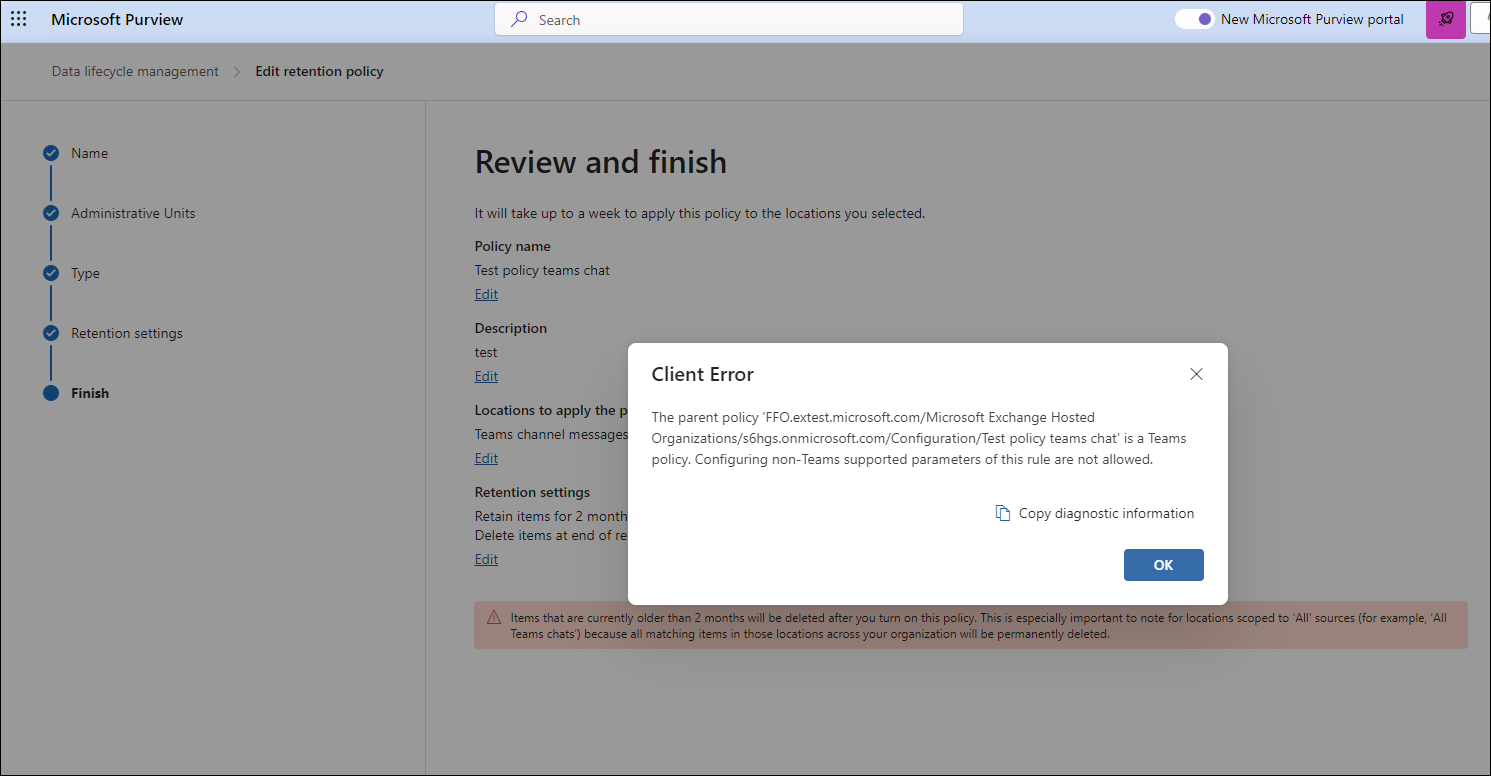Open Data lifecycle management breadcrumb
1491x776 pixels.
point(135,71)
